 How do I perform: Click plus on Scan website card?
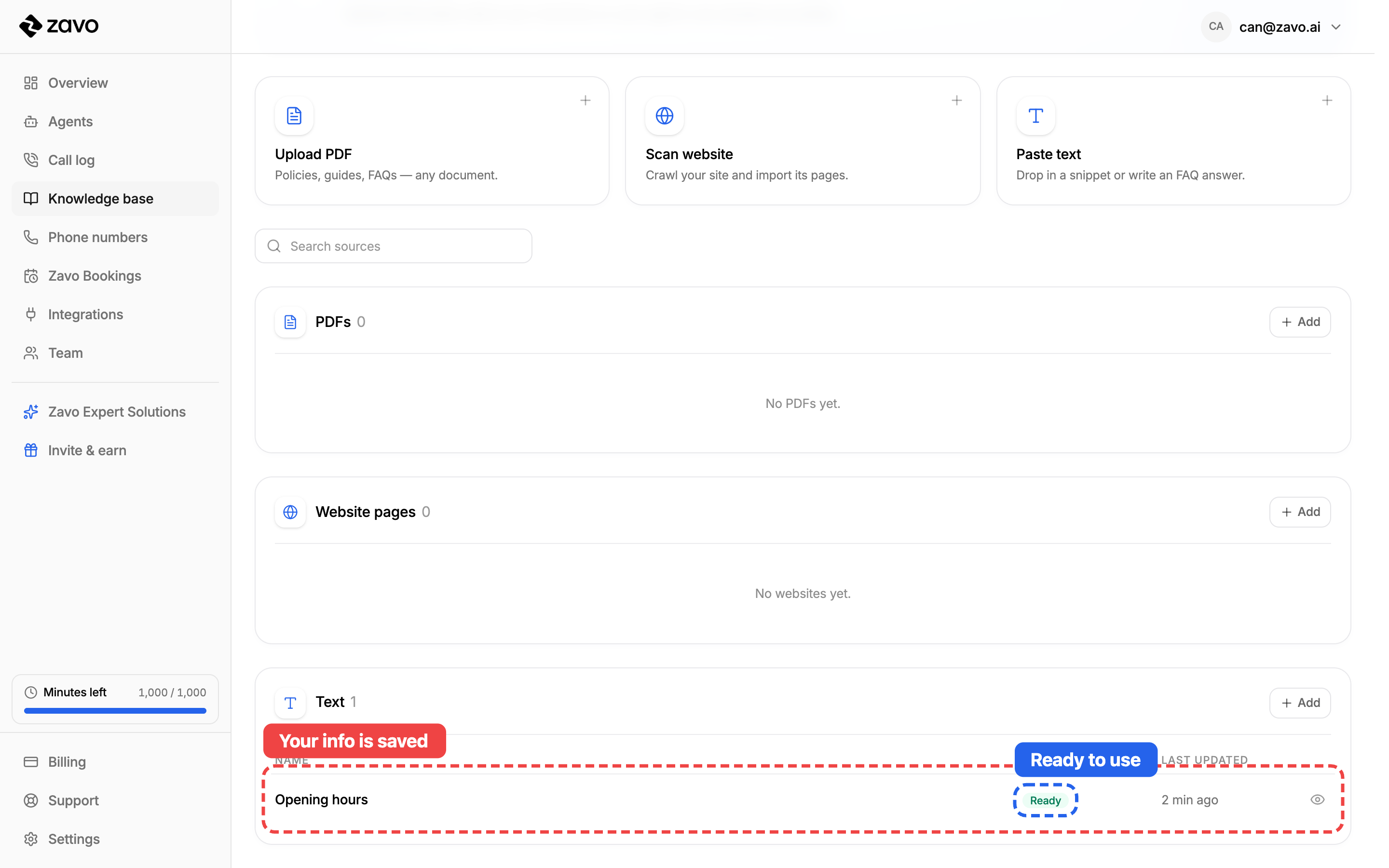tap(957, 100)
